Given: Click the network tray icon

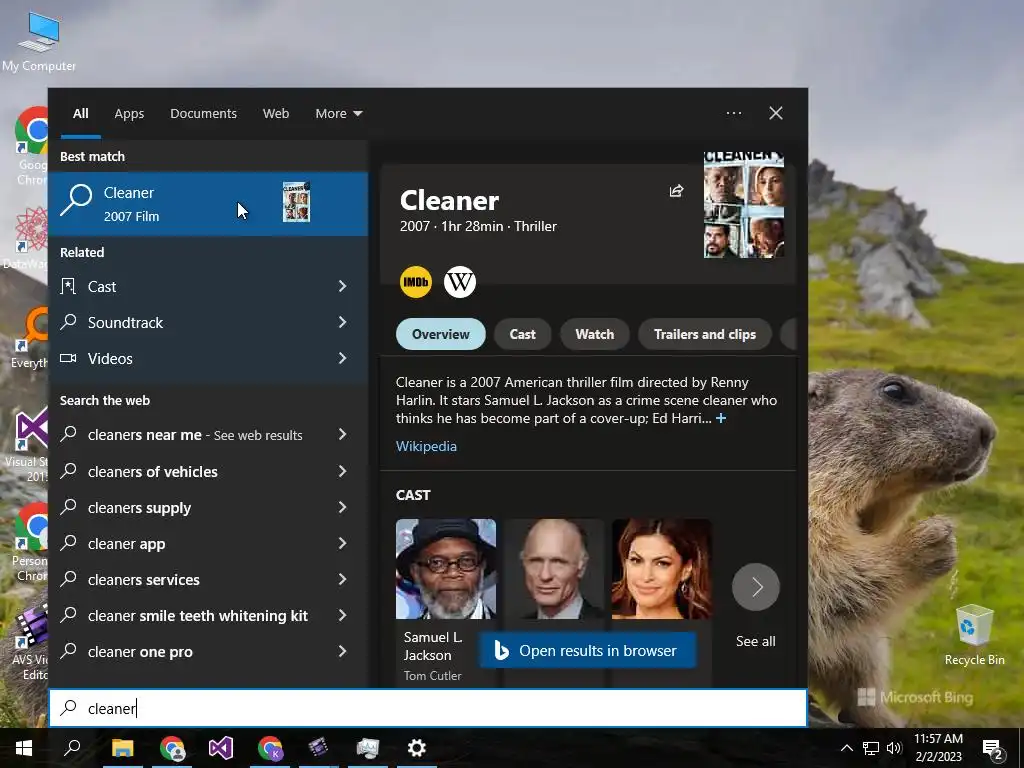Looking at the screenshot, I should pos(871,748).
